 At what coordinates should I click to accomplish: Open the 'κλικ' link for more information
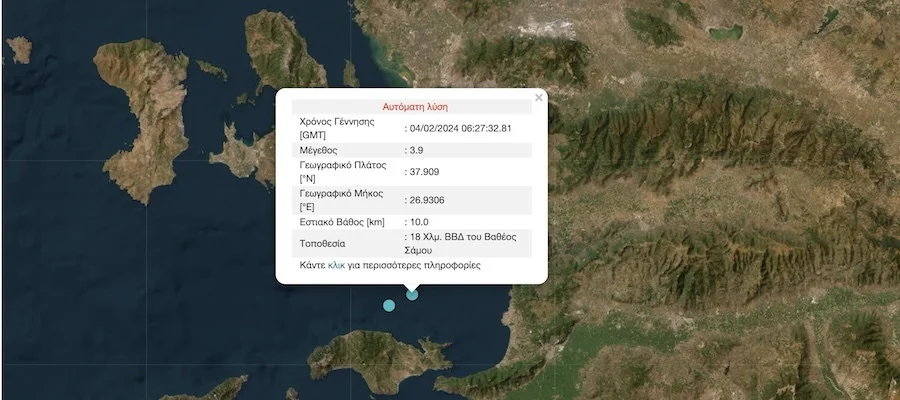click(x=336, y=266)
